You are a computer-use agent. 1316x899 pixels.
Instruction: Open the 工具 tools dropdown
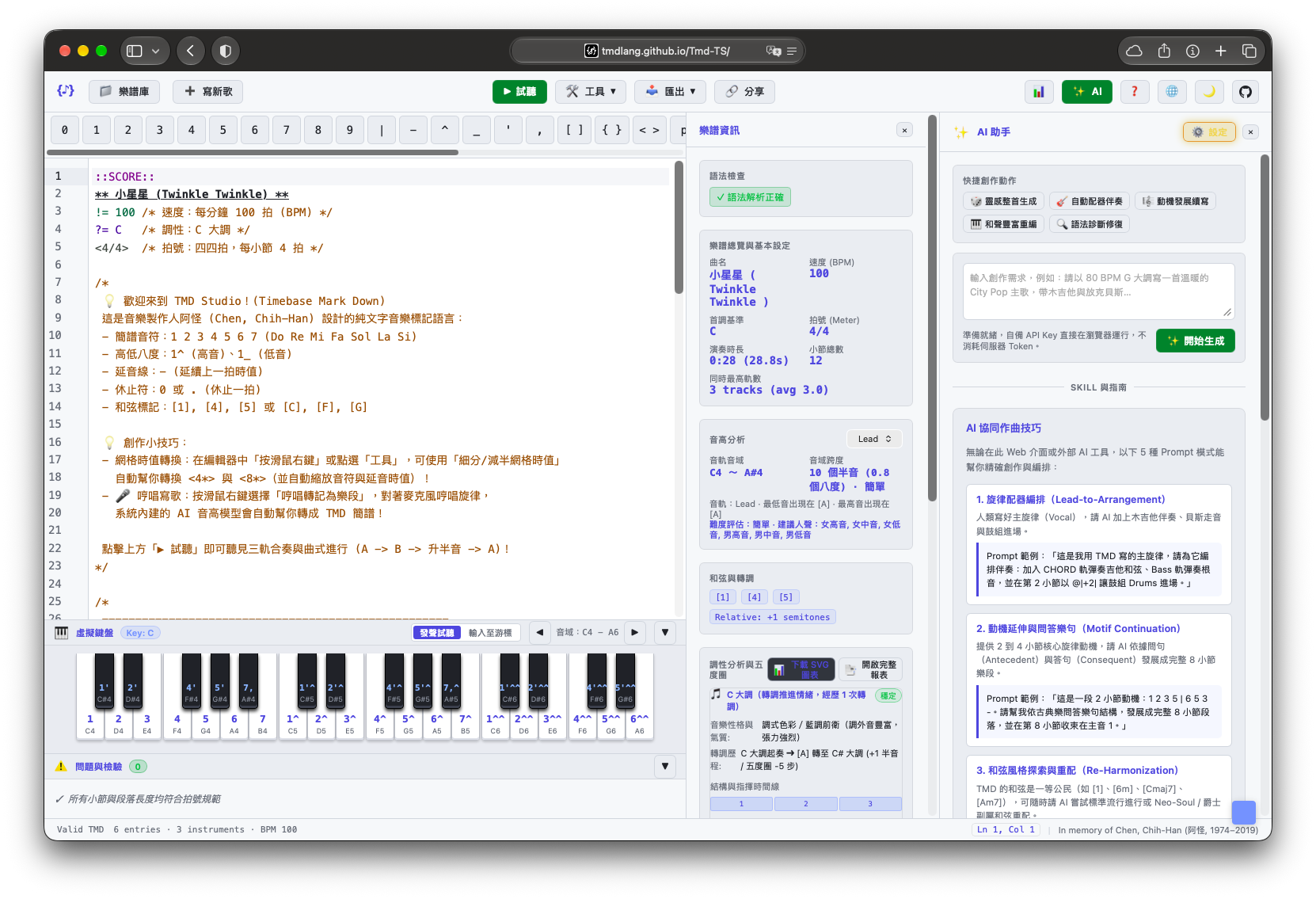591,92
